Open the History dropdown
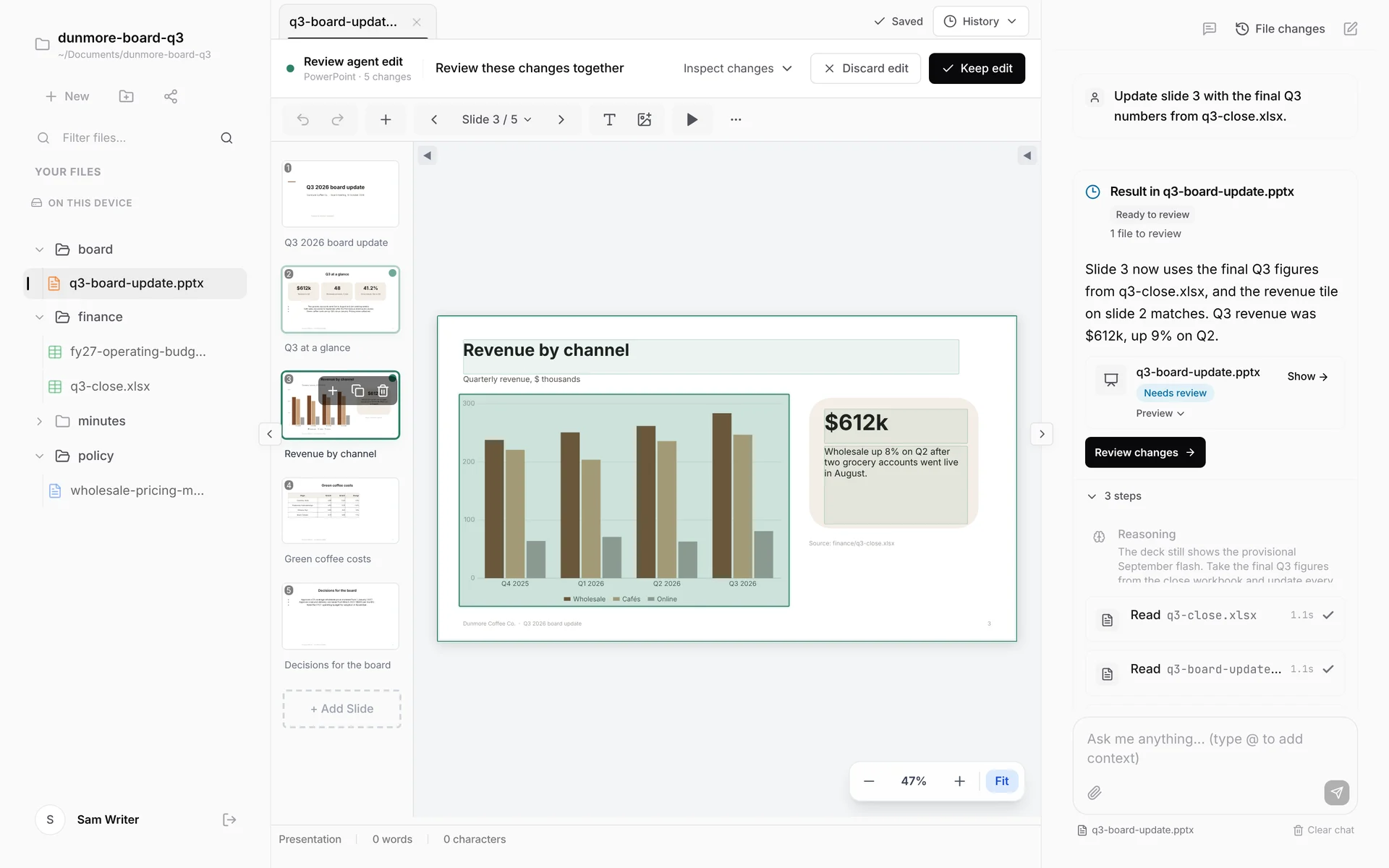1389x868 pixels. pyautogui.click(x=980, y=22)
